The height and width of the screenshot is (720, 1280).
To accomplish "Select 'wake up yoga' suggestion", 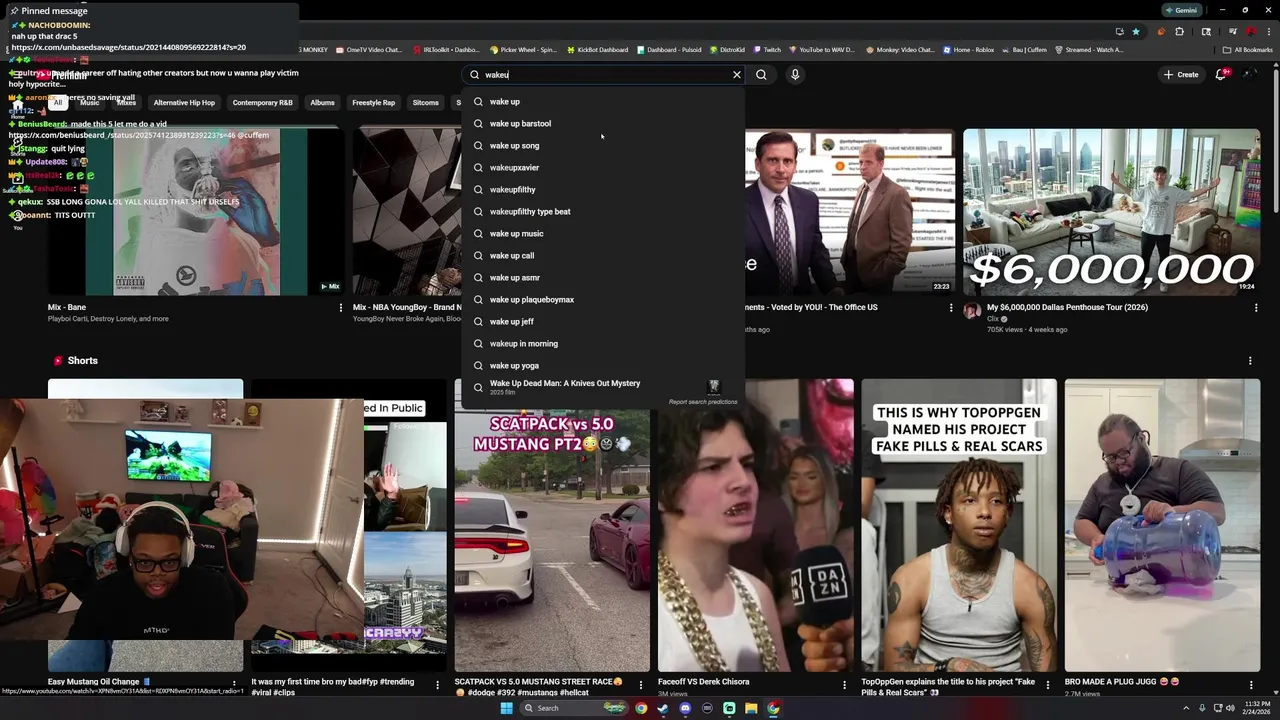I will pyautogui.click(x=603, y=365).
